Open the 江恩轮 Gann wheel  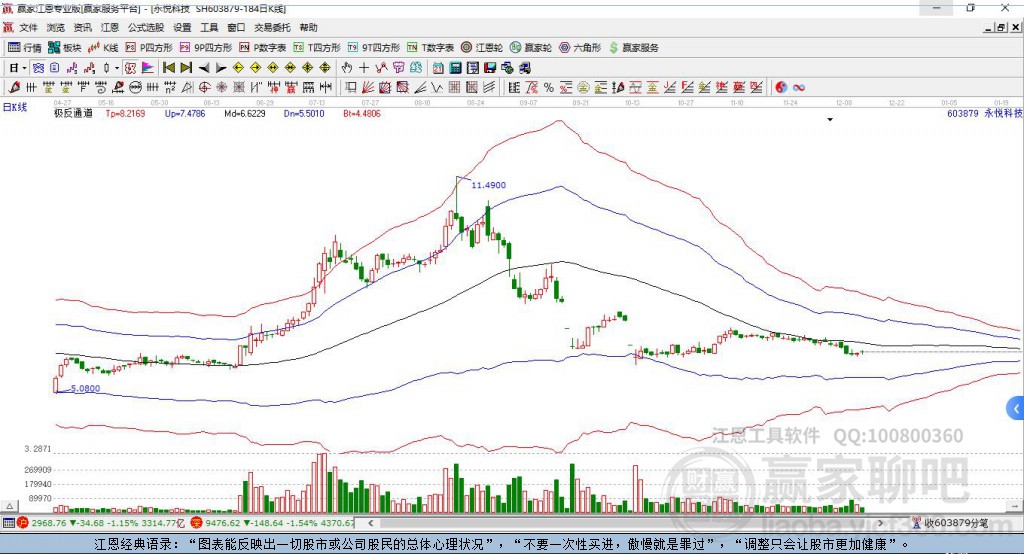point(482,48)
